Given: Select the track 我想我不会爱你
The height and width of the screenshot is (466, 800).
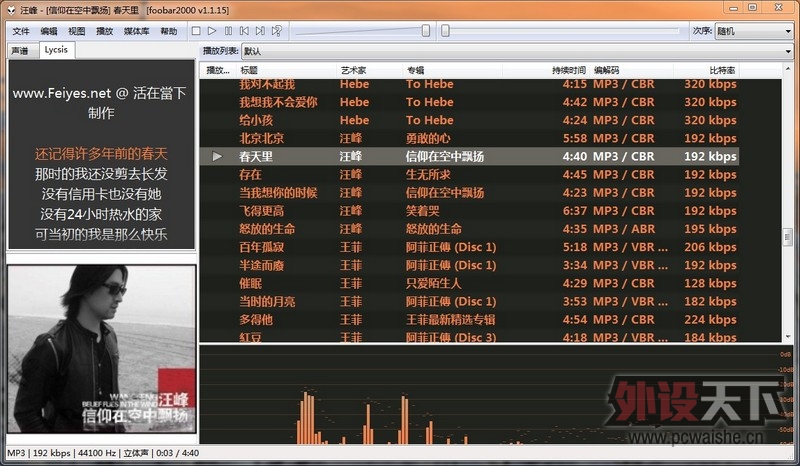Looking at the screenshot, I should point(279,102).
